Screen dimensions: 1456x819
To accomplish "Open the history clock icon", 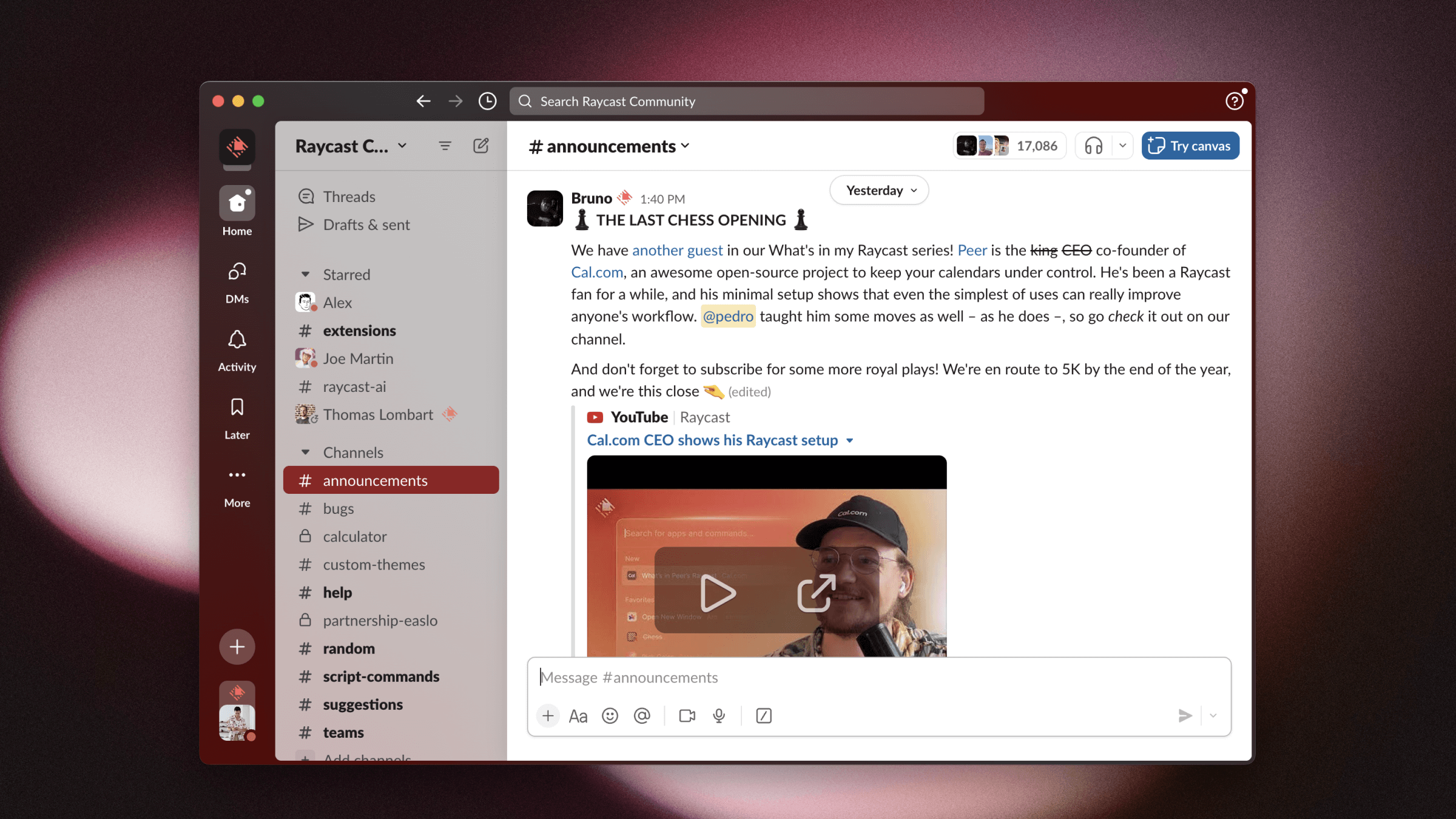I will [x=487, y=101].
